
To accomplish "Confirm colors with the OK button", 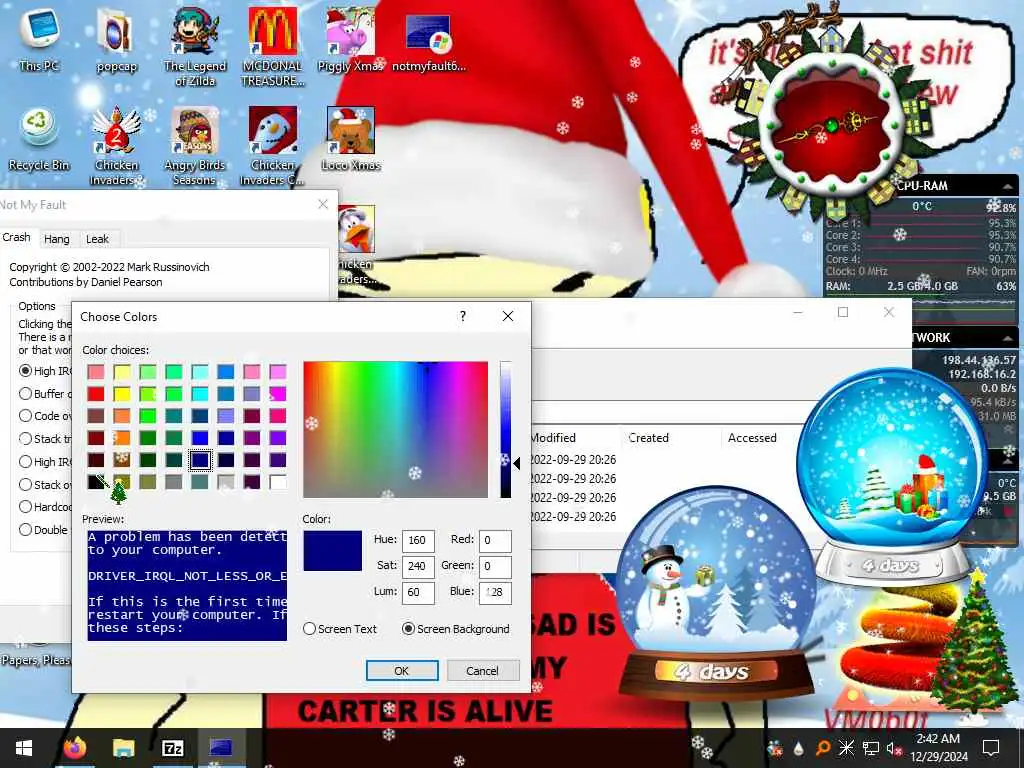I will click(402, 671).
